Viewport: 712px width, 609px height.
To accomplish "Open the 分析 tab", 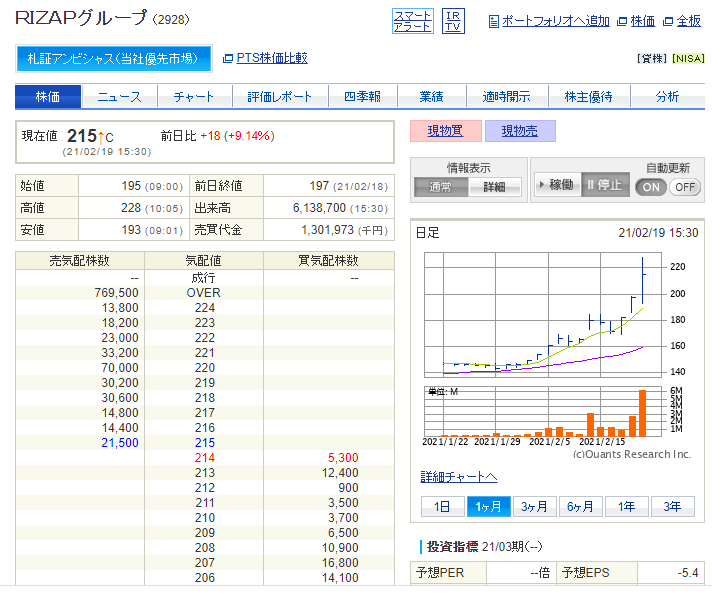I will pyautogui.click(x=668, y=97).
